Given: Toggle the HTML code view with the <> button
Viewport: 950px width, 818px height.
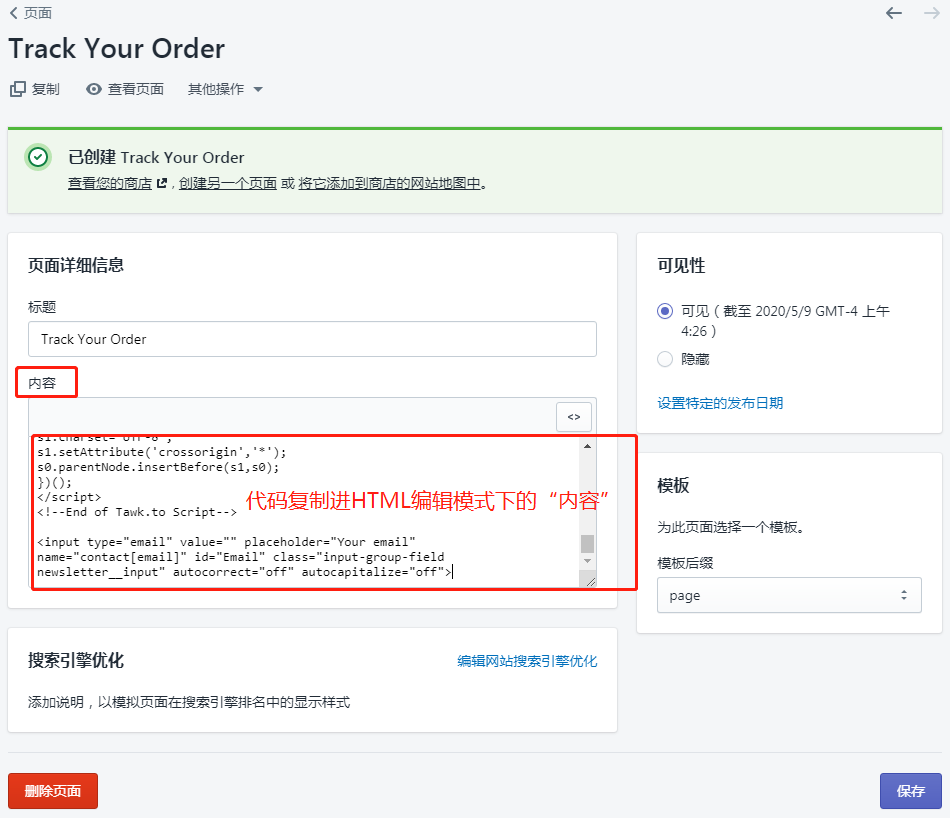Looking at the screenshot, I should (x=573, y=416).
